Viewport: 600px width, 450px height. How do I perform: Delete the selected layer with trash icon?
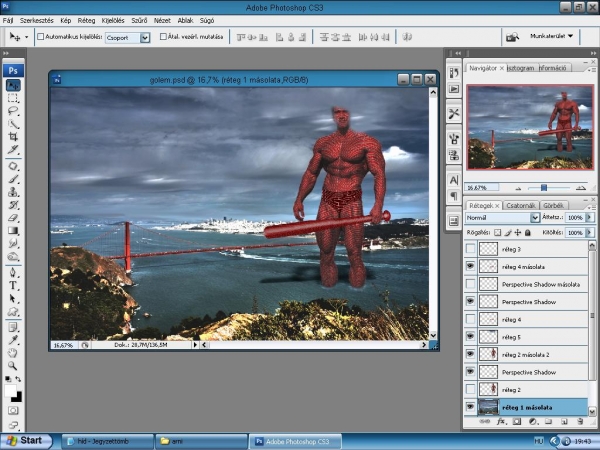coord(580,422)
